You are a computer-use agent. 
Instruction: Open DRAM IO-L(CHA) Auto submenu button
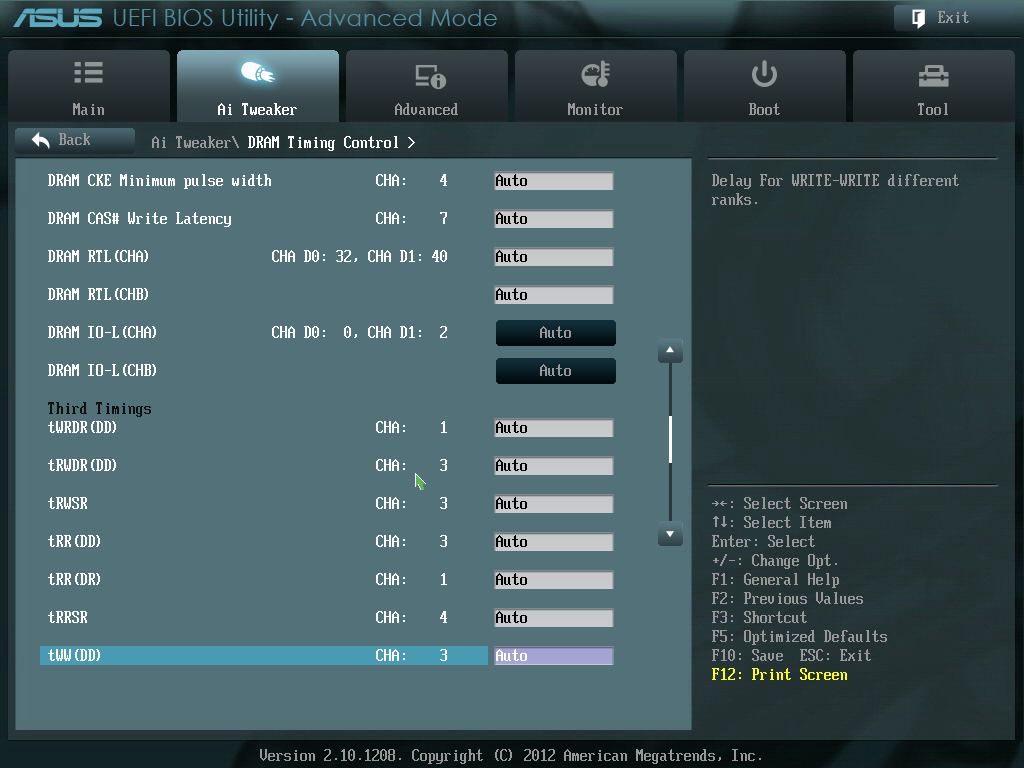[556, 333]
